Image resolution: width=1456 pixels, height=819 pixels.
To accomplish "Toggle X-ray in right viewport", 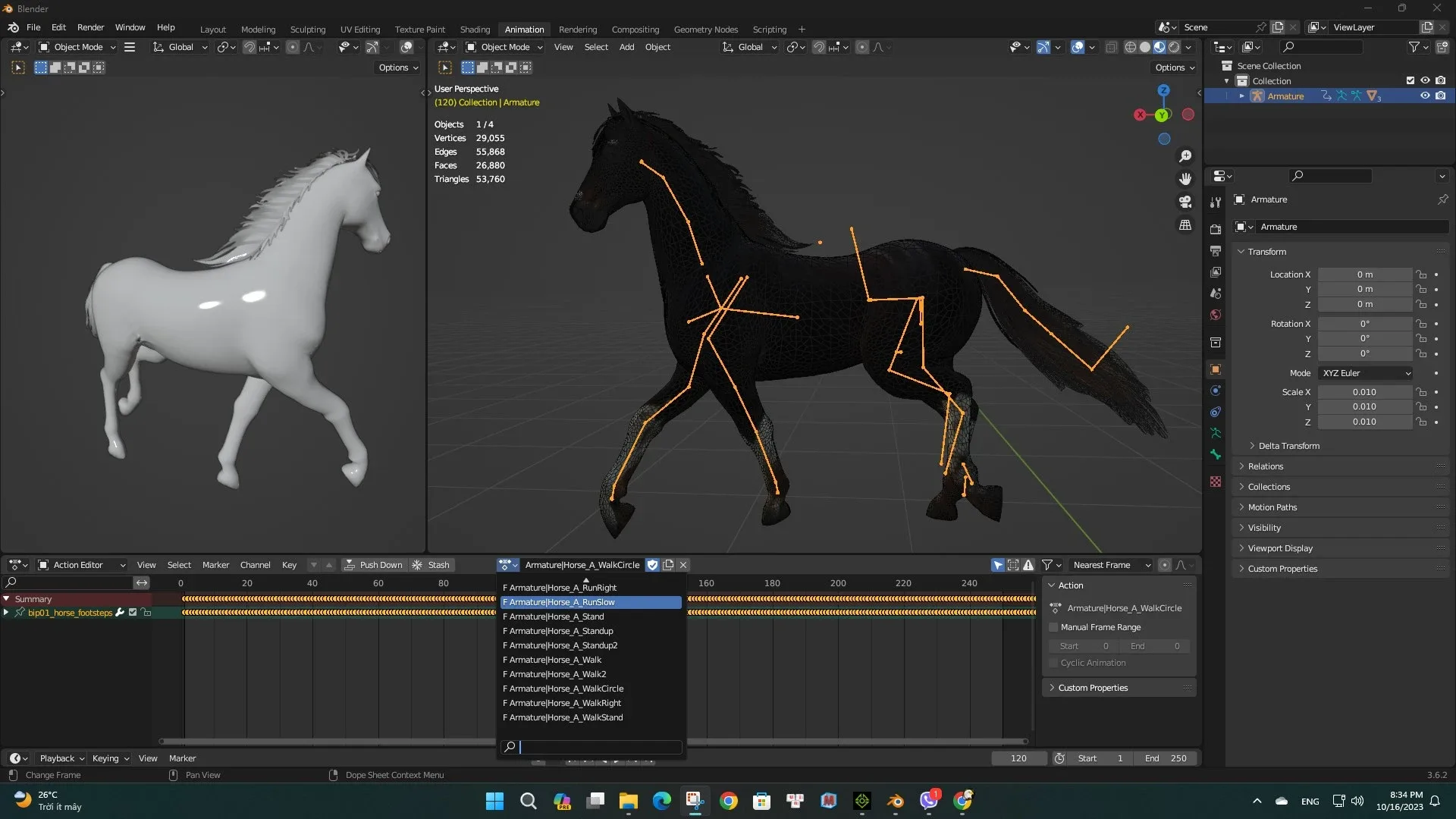I will 1111,47.
